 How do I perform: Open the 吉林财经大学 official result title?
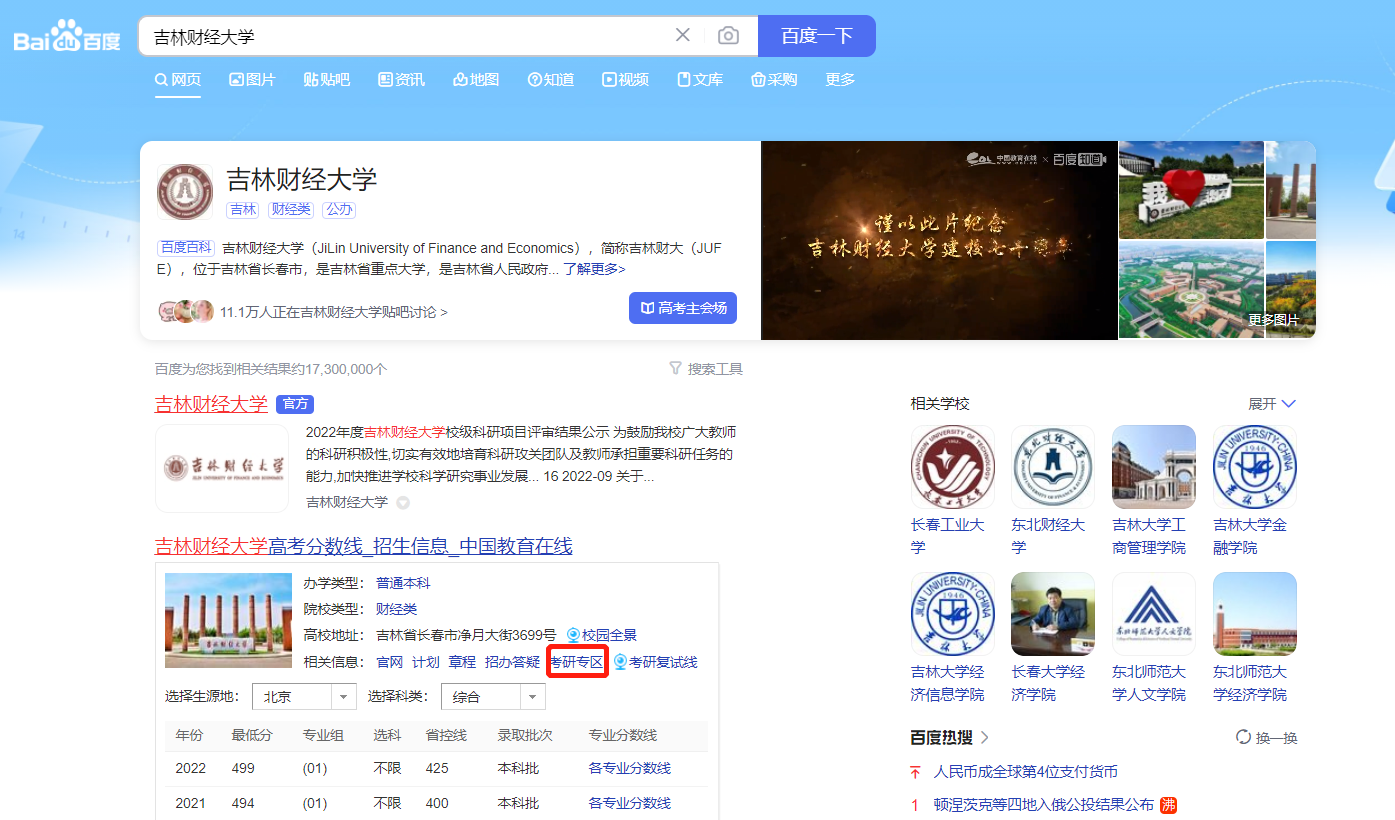[211, 404]
